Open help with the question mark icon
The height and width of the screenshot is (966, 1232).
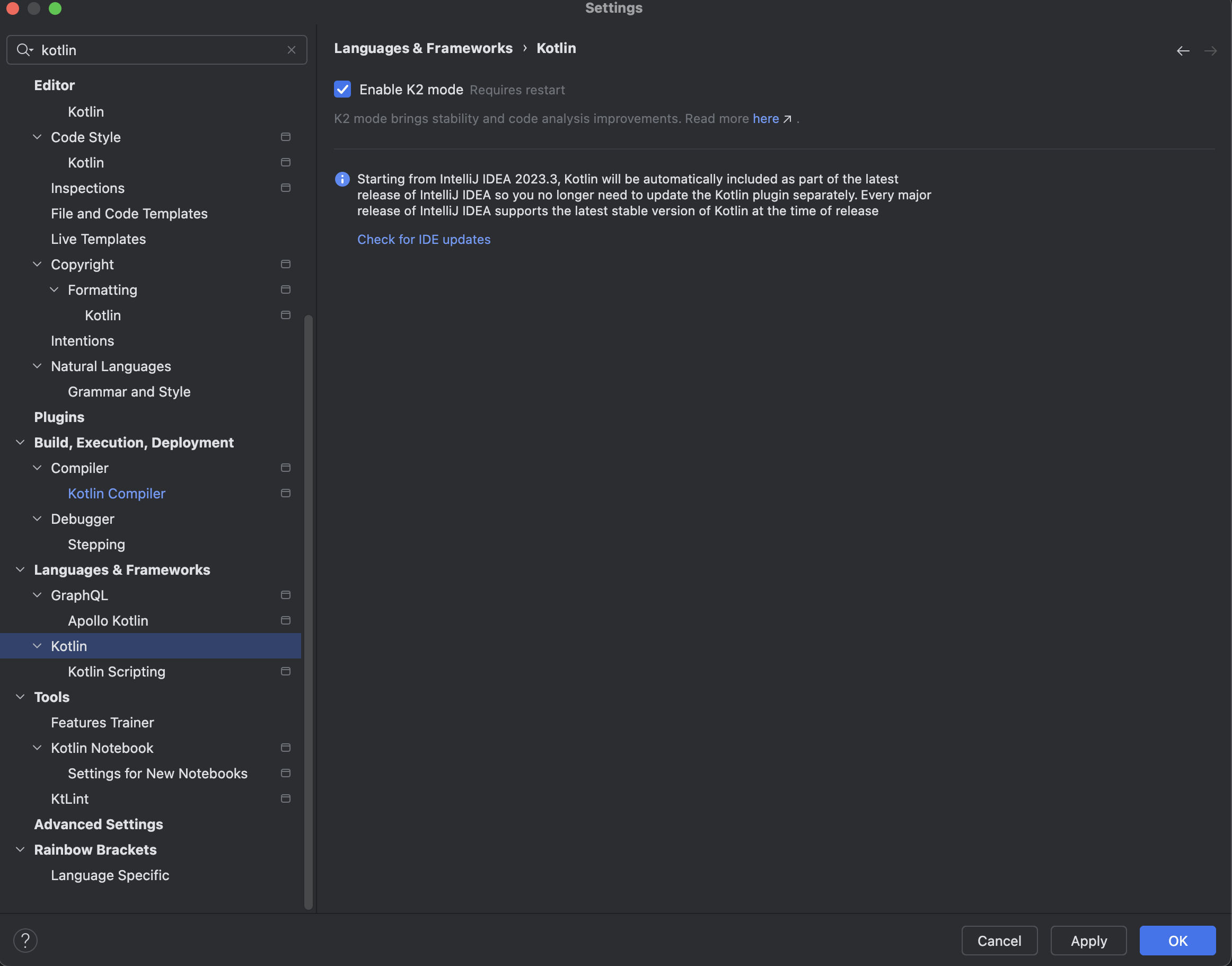pyautogui.click(x=25, y=940)
